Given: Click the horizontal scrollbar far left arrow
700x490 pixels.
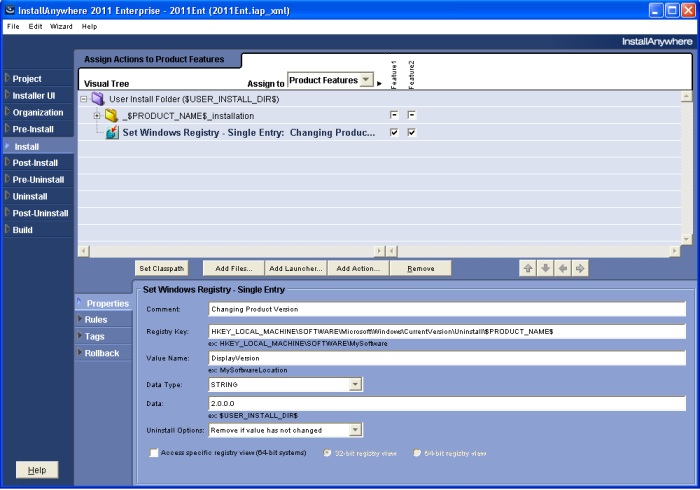Looking at the screenshot, I should coord(83,251).
